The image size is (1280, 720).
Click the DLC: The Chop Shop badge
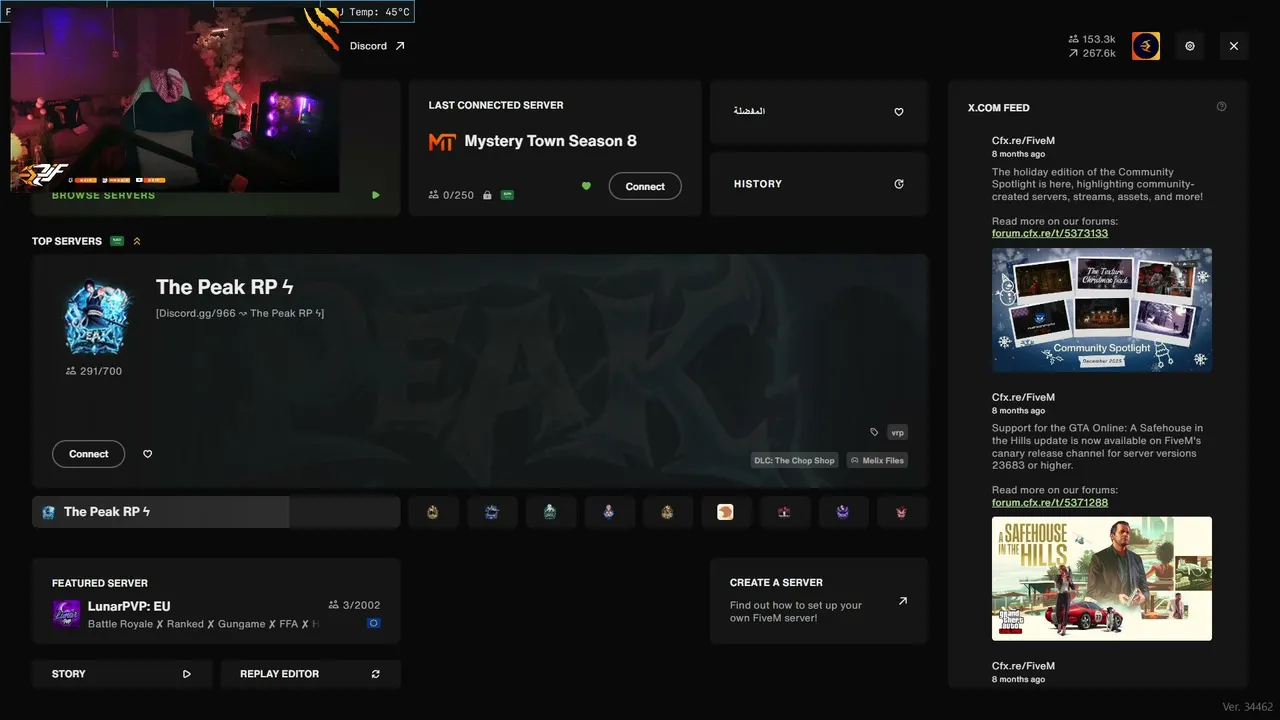click(795, 460)
